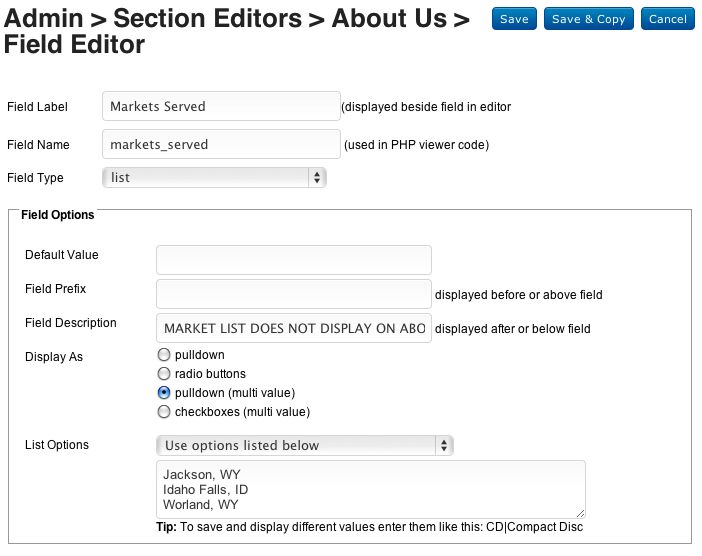Expand the List Options dropdown

coord(304,445)
